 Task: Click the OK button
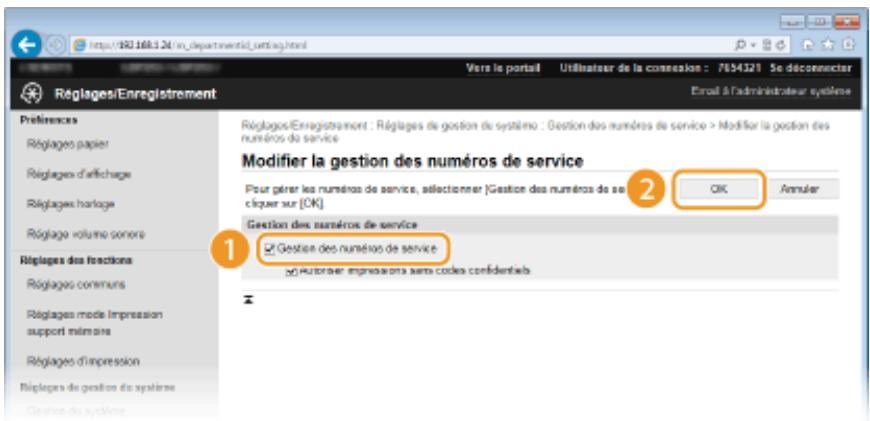(719, 189)
